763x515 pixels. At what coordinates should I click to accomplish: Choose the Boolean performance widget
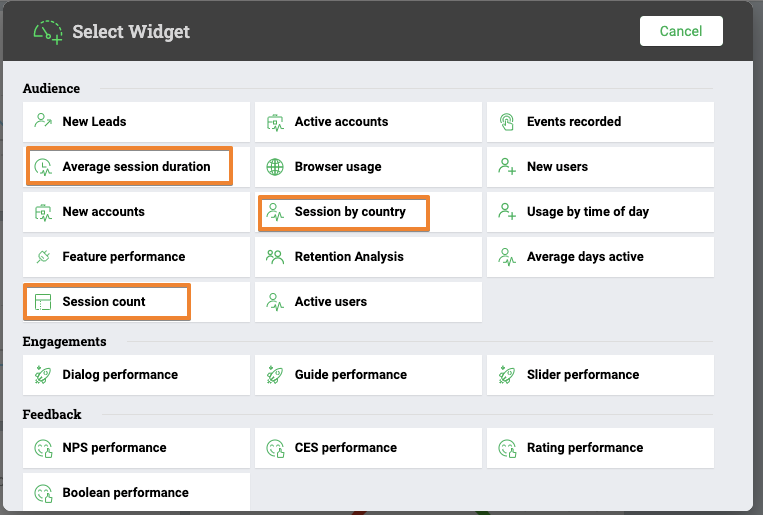136,492
